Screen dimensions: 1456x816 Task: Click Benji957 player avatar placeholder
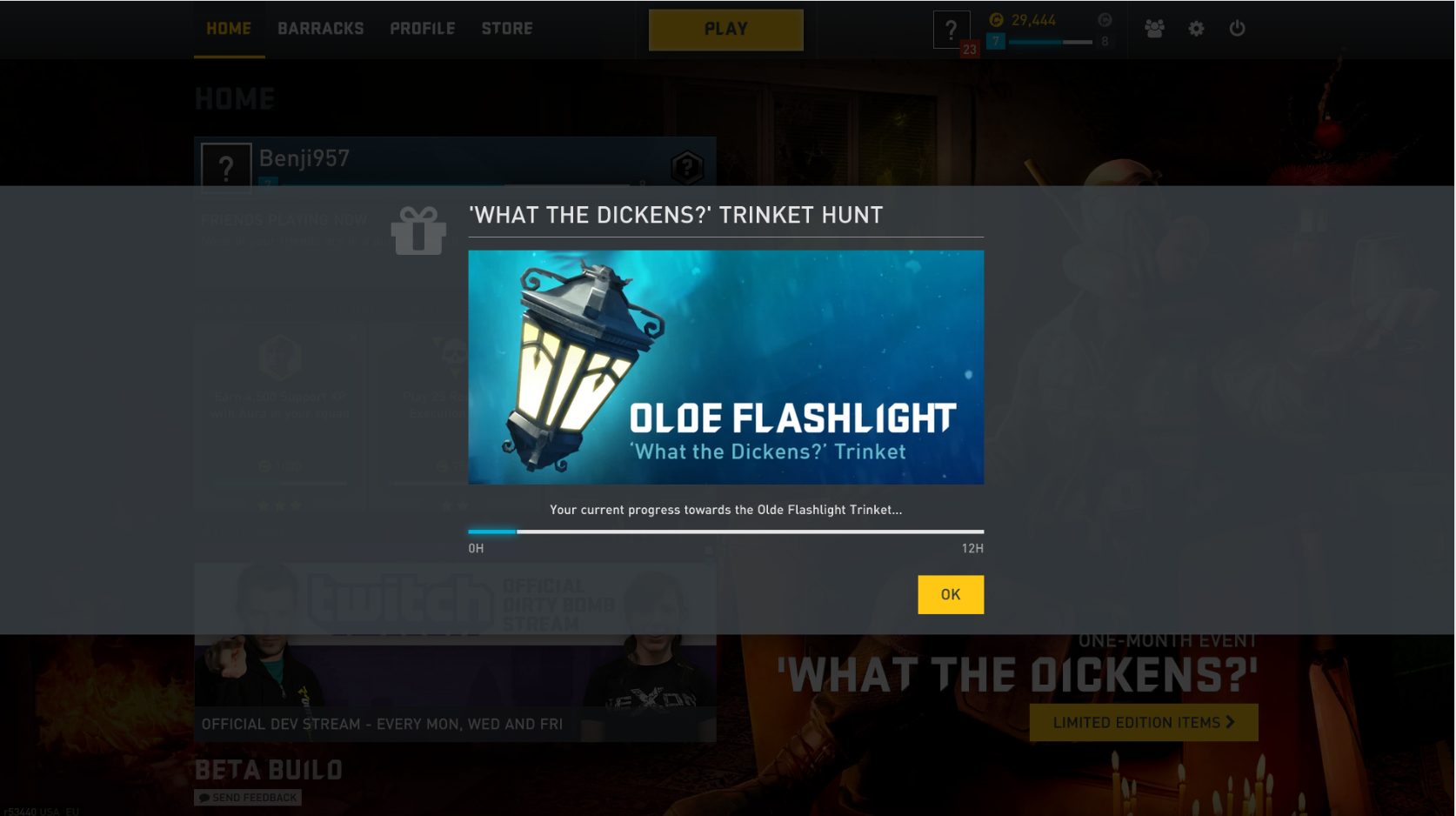coord(226,165)
